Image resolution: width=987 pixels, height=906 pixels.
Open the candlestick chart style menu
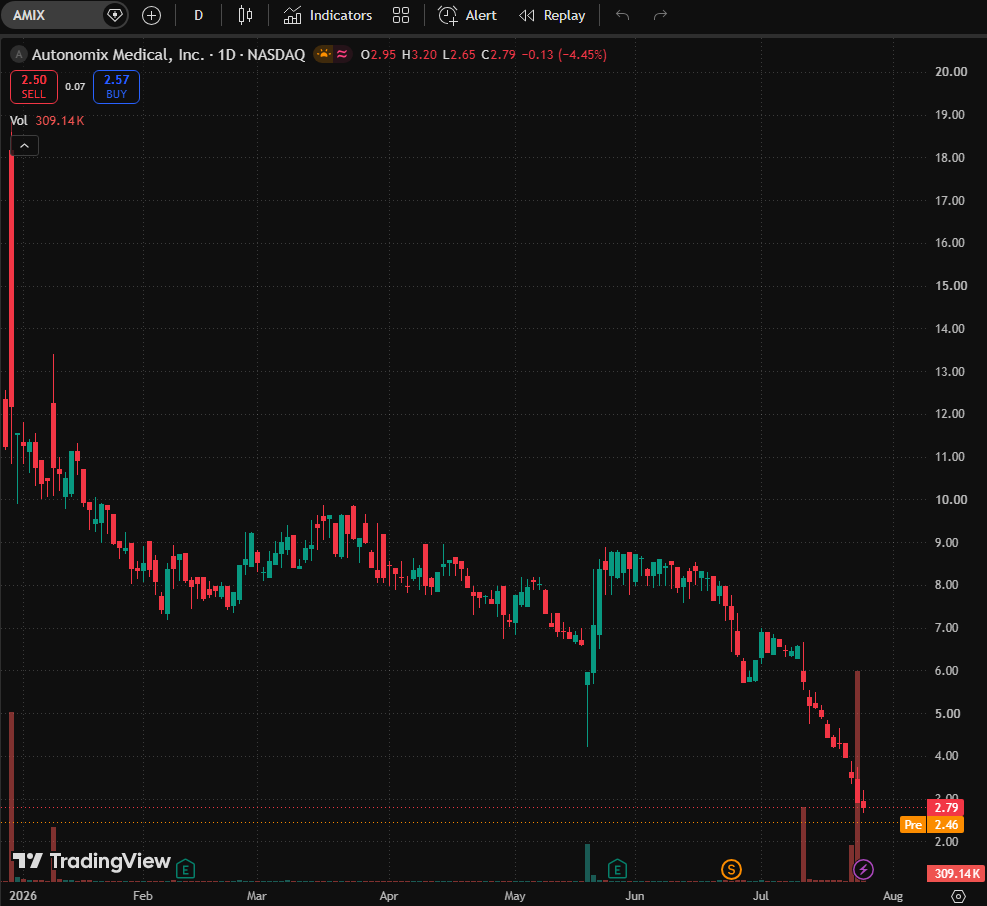pyautogui.click(x=245, y=15)
